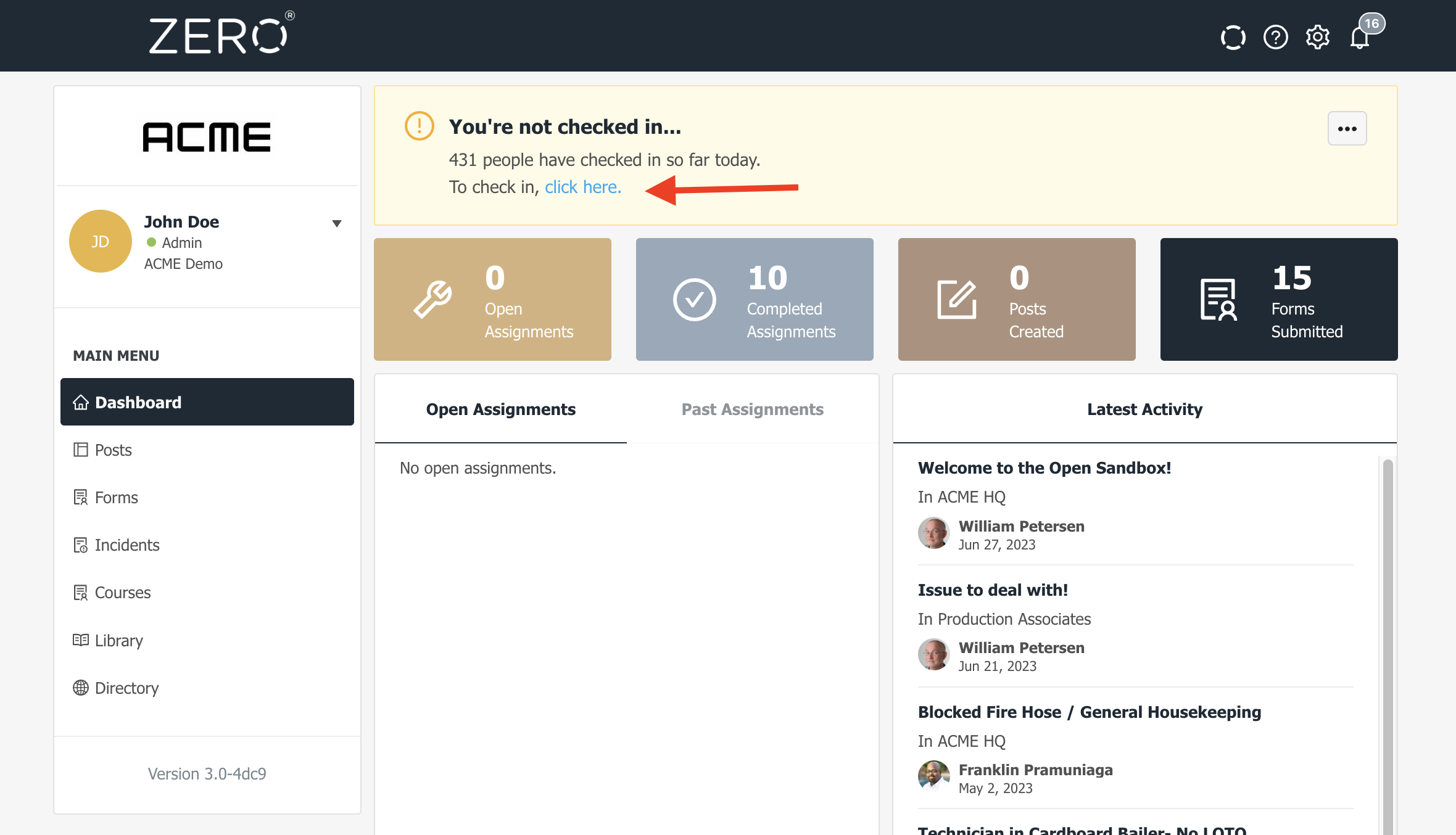Click the edit icon on Posts Created card
This screenshot has width=1456, height=835.
pyautogui.click(x=956, y=300)
